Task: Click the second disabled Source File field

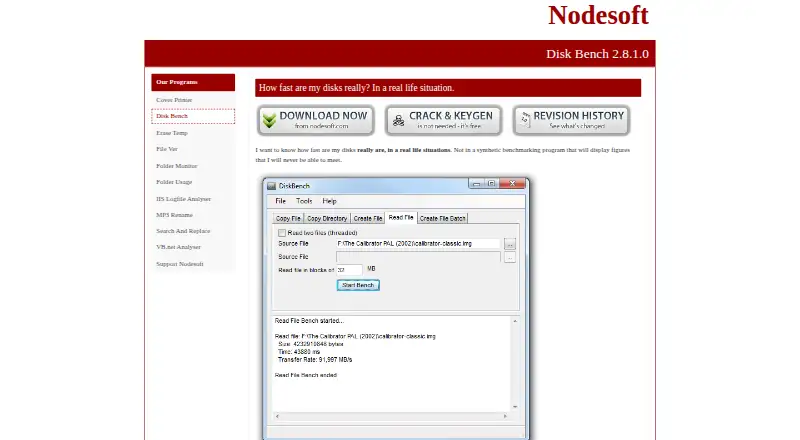Action: click(418, 257)
